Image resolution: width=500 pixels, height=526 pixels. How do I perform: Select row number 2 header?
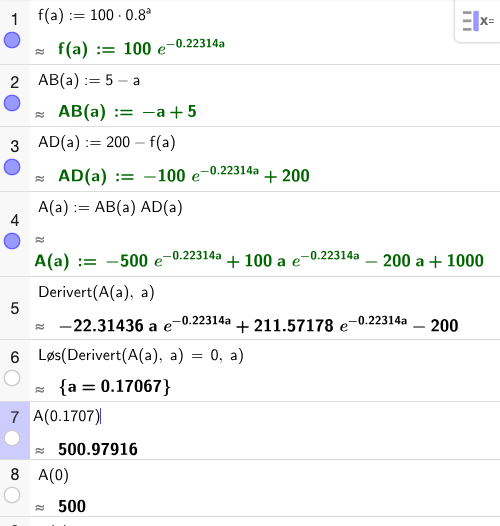coord(14,83)
